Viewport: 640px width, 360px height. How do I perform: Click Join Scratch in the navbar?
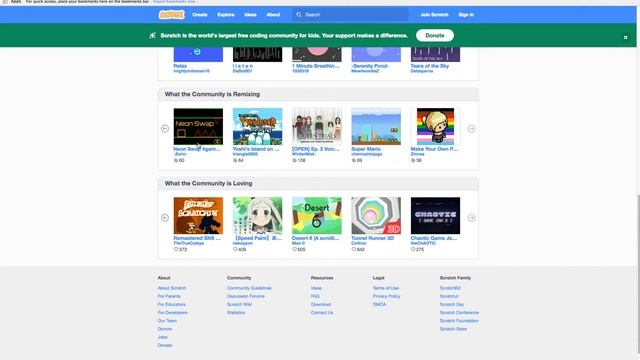point(434,15)
